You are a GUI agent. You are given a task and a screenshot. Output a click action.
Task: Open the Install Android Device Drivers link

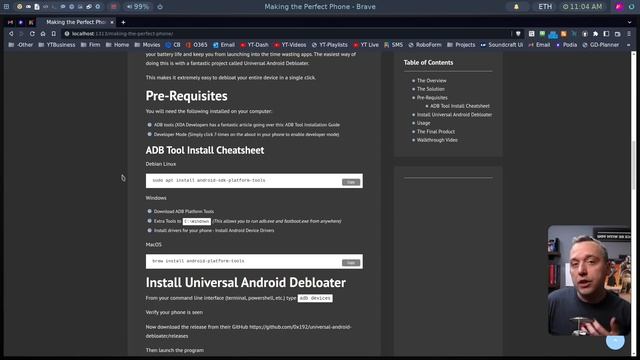click(244, 231)
